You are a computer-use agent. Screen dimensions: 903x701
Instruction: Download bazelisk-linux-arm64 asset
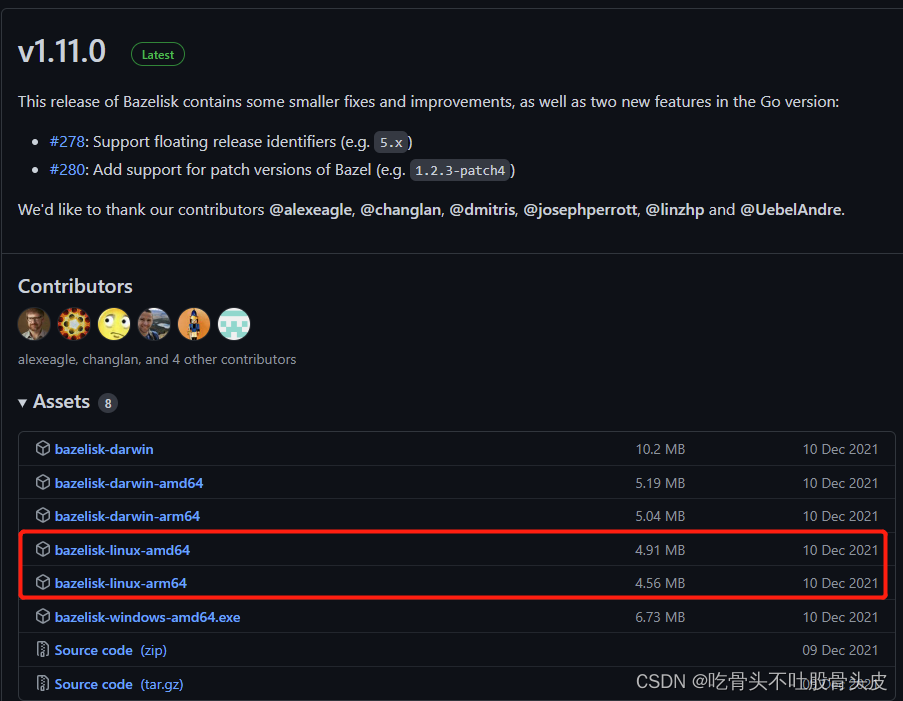tap(121, 583)
